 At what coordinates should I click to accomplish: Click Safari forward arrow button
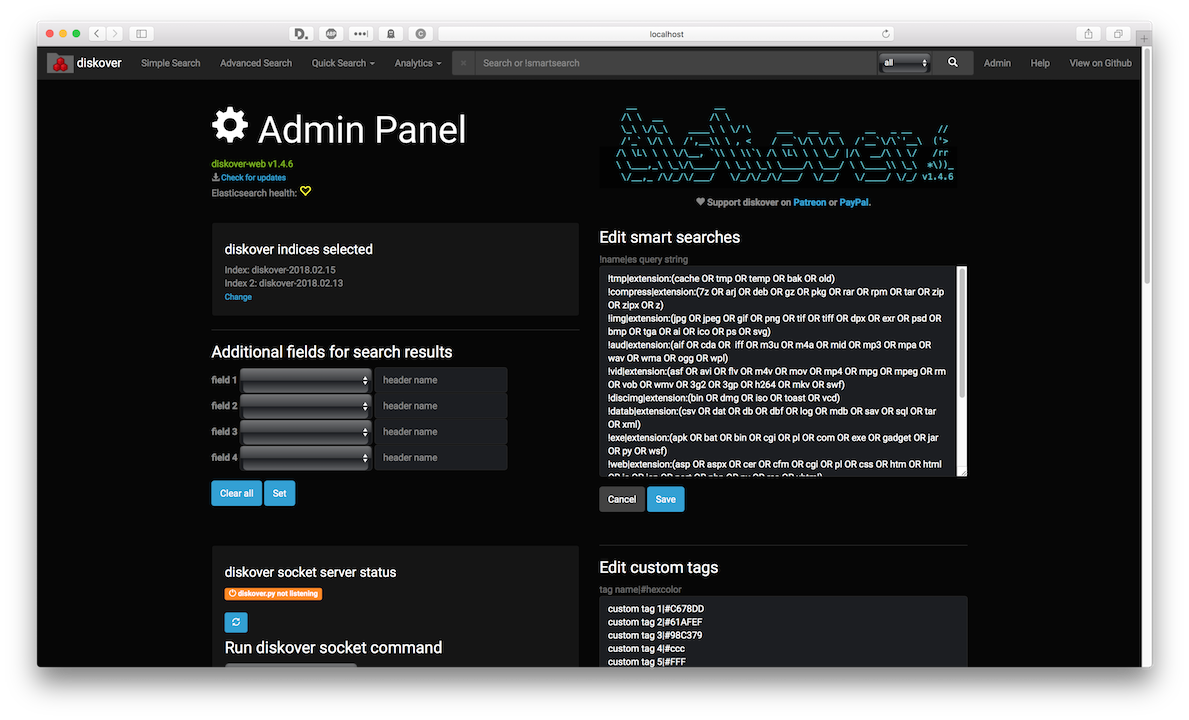115,33
